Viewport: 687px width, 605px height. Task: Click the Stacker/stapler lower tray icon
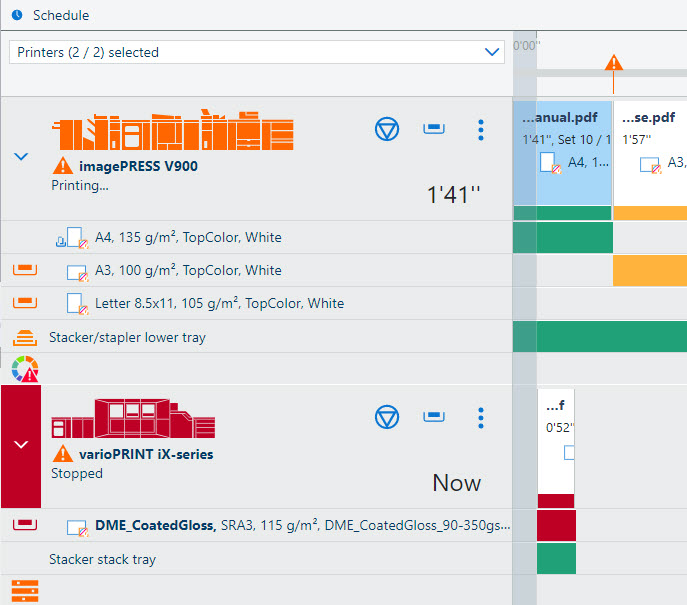(25, 337)
